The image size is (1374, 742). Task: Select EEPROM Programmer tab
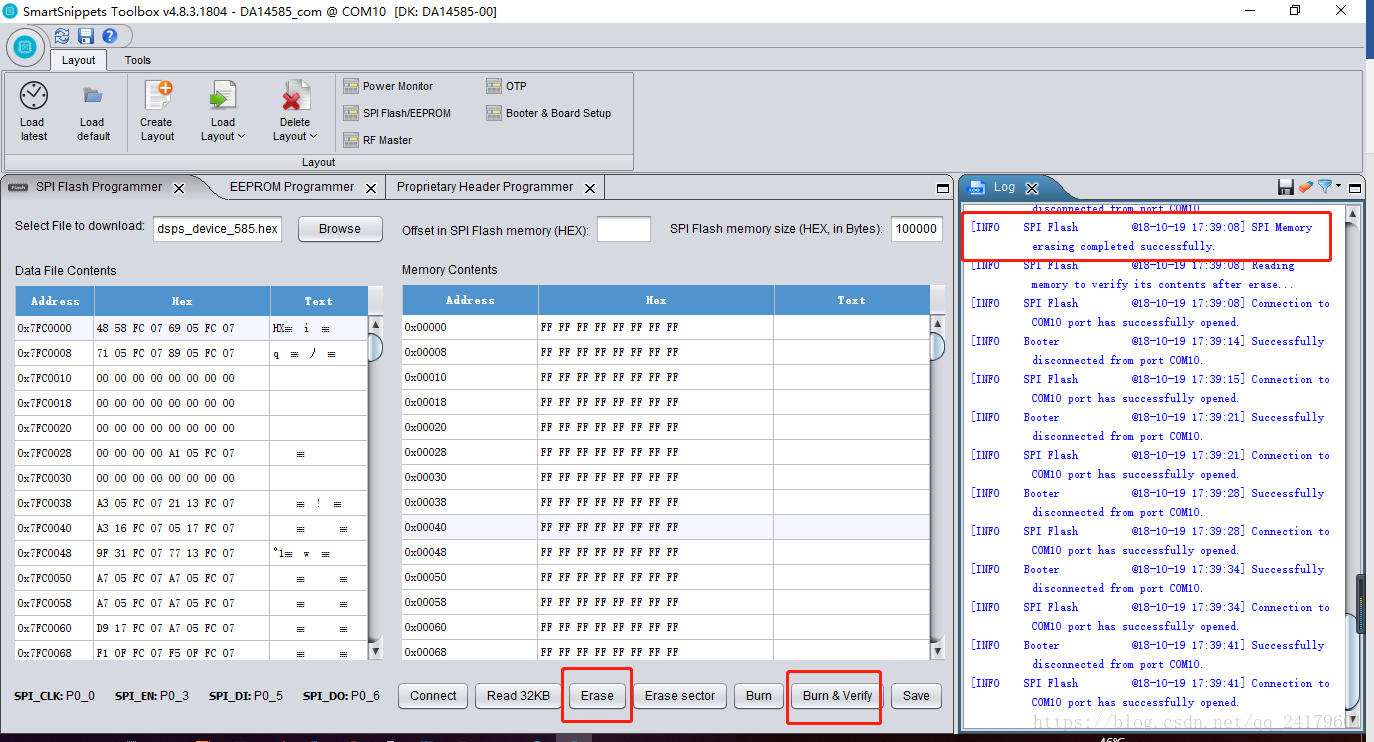[292, 187]
